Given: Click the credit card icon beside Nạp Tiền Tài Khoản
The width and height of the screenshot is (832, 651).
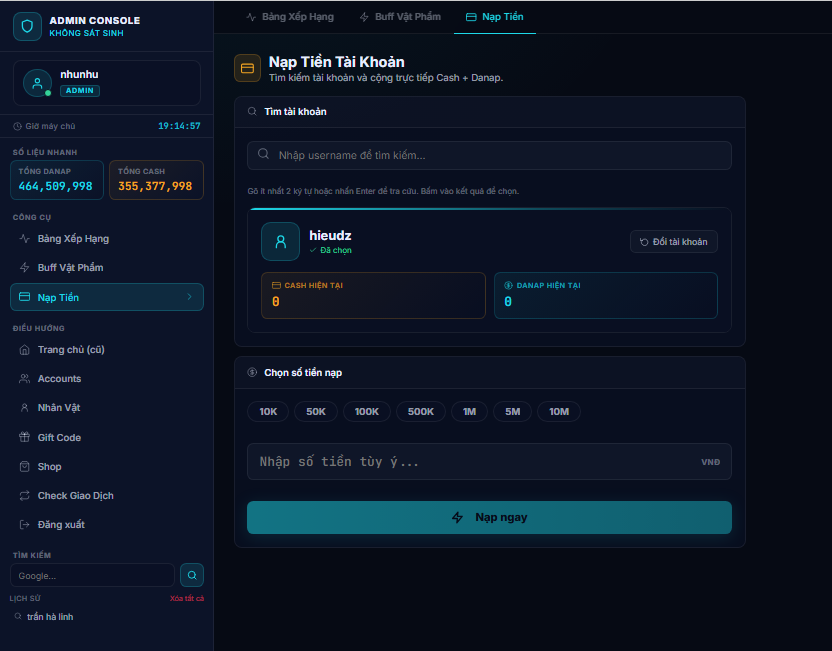Looking at the screenshot, I should tap(247, 68).
